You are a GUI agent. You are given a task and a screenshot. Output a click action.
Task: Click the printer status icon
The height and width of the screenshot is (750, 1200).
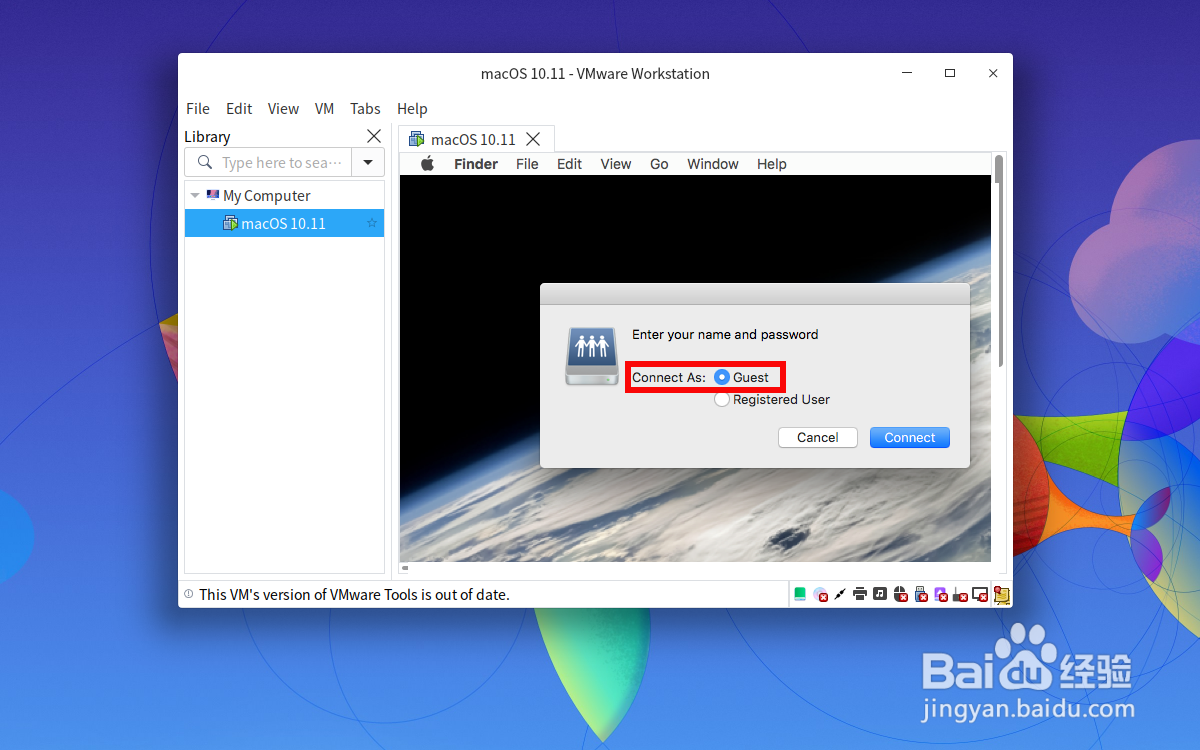click(860, 594)
